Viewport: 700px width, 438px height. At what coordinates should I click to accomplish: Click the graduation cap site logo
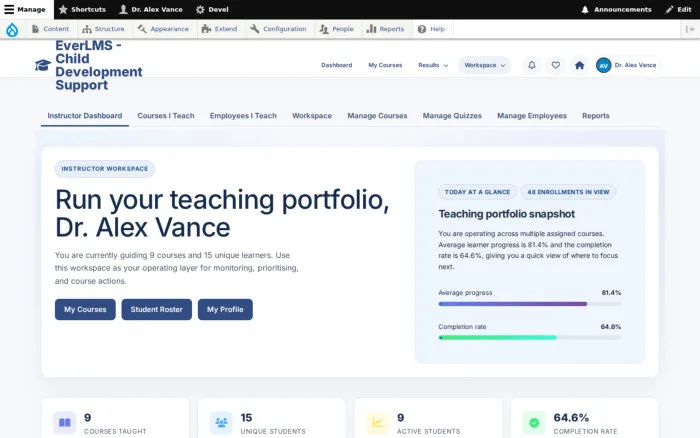[x=43, y=65]
